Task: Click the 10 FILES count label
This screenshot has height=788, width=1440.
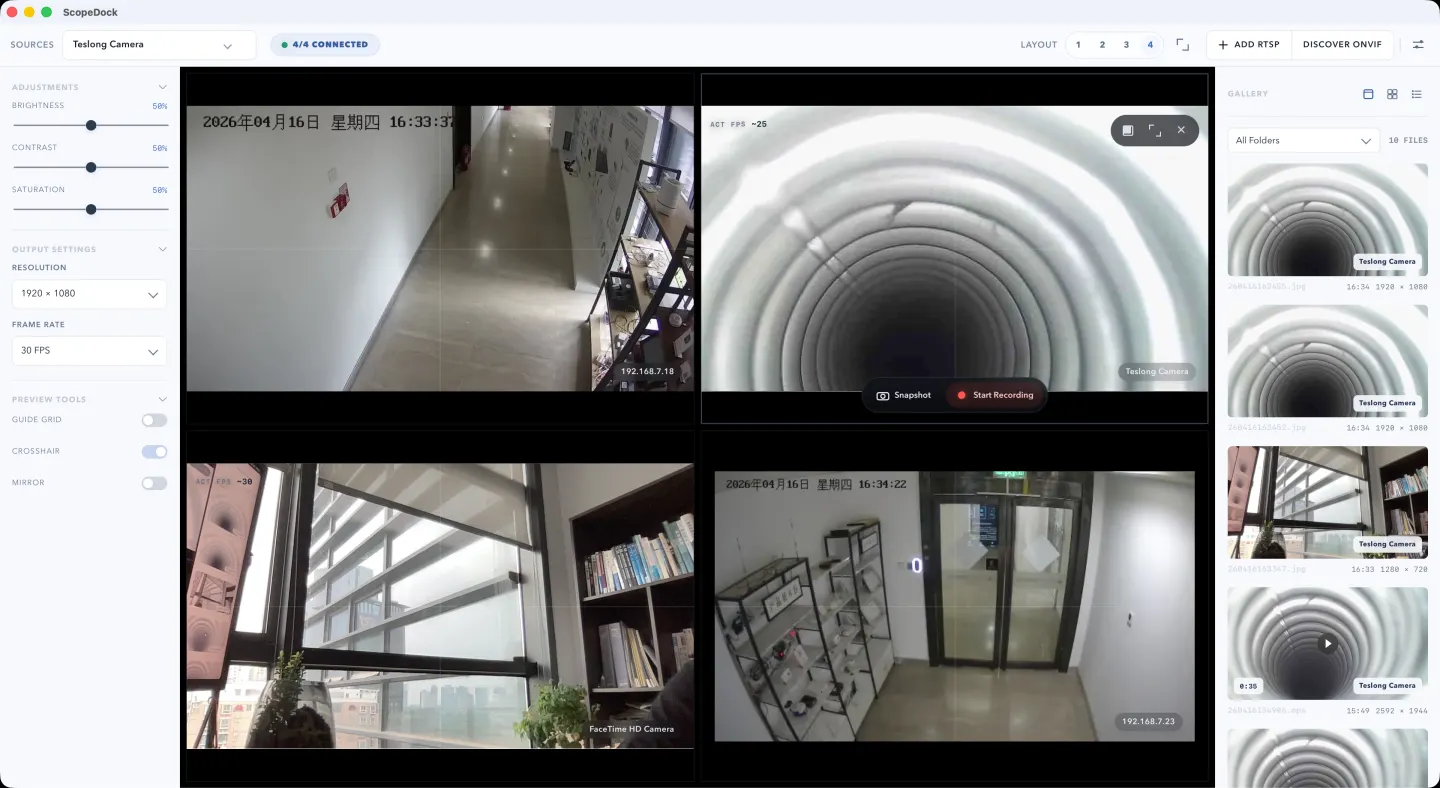Action: pyautogui.click(x=1408, y=141)
